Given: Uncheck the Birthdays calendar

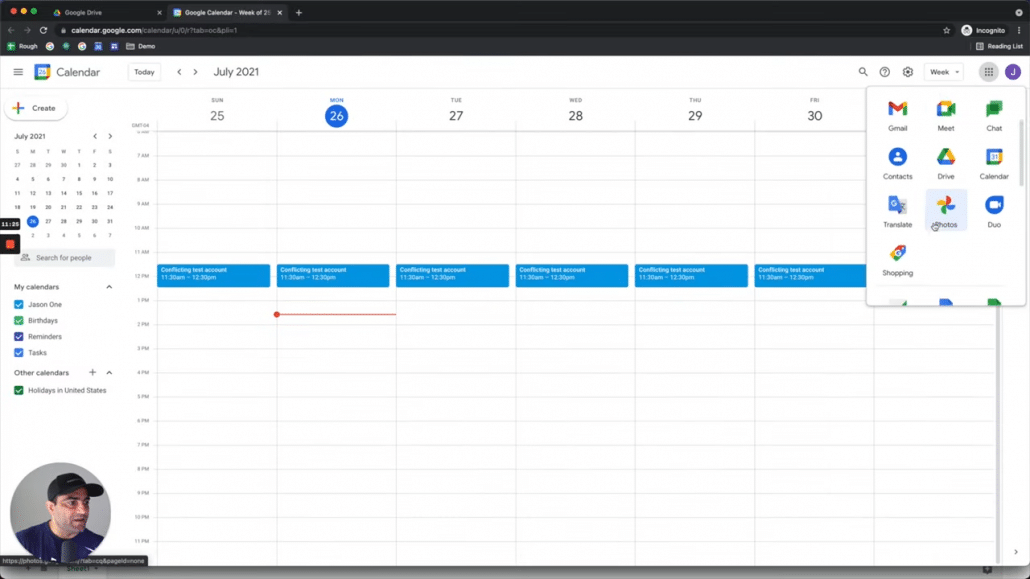Looking at the screenshot, I should [x=18, y=321].
